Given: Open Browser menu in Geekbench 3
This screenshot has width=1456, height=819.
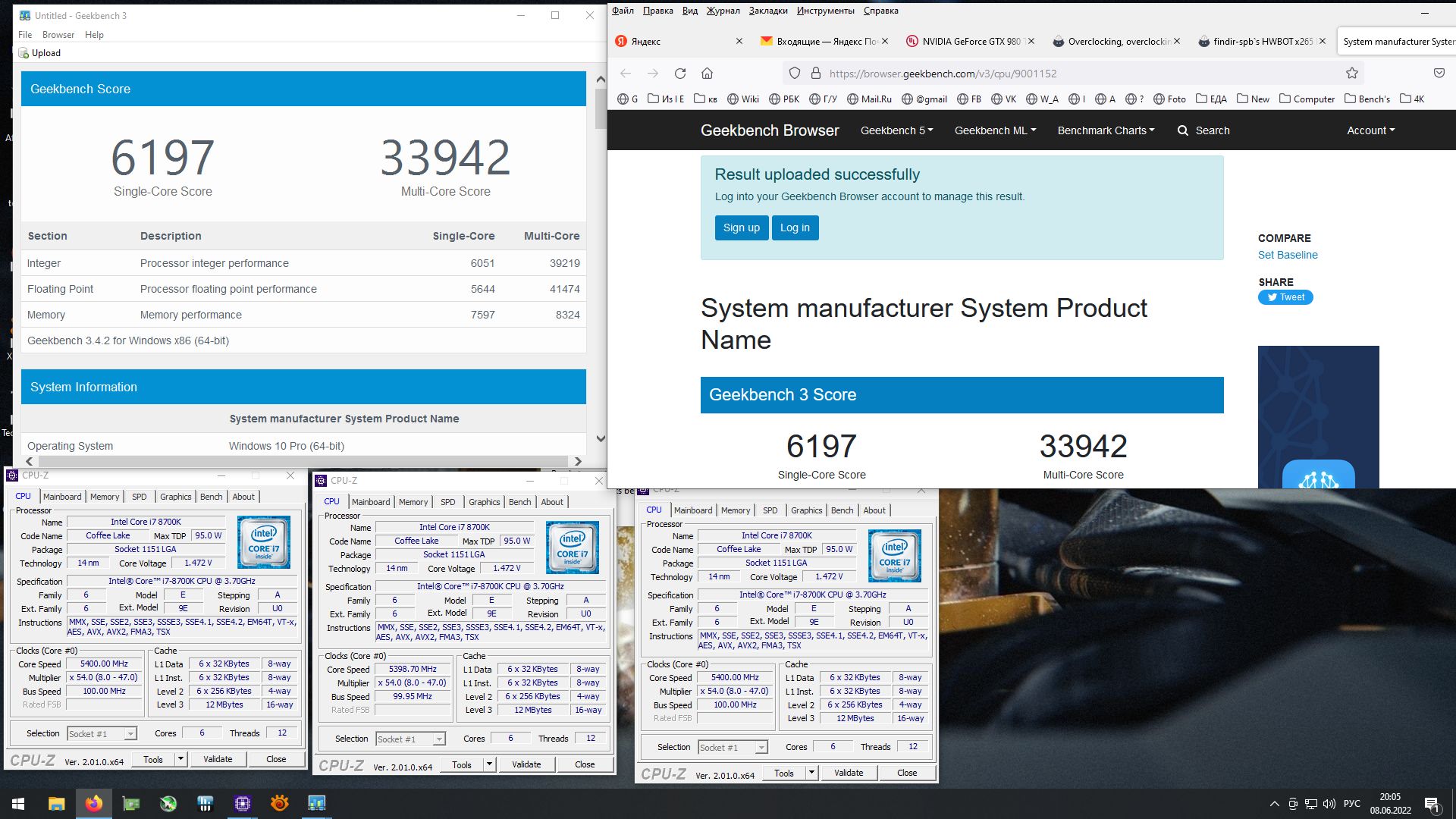Looking at the screenshot, I should point(58,35).
